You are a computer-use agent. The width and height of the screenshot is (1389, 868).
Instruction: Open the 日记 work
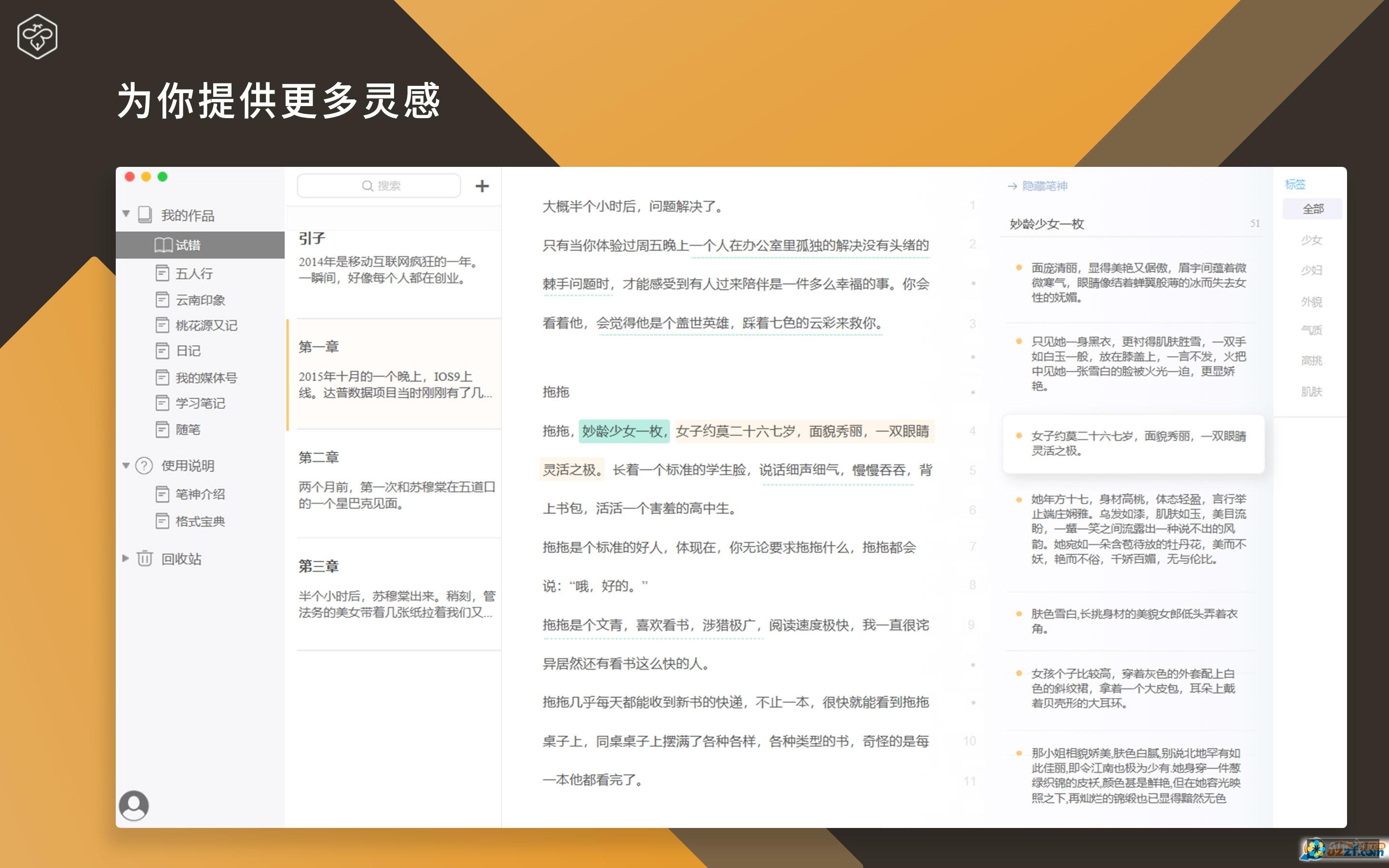(188, 351)
